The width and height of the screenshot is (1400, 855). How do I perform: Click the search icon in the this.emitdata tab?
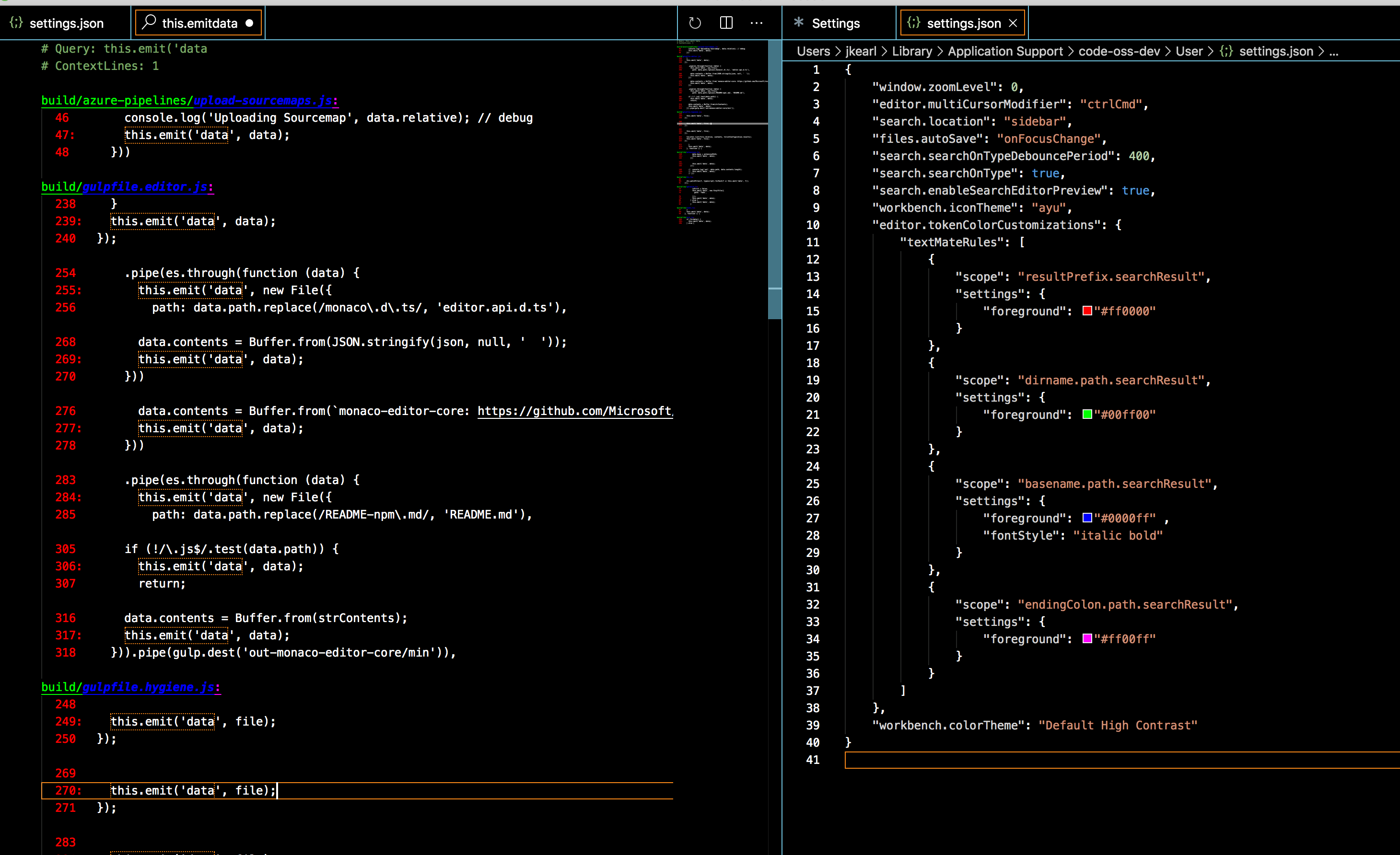(148, 22)
